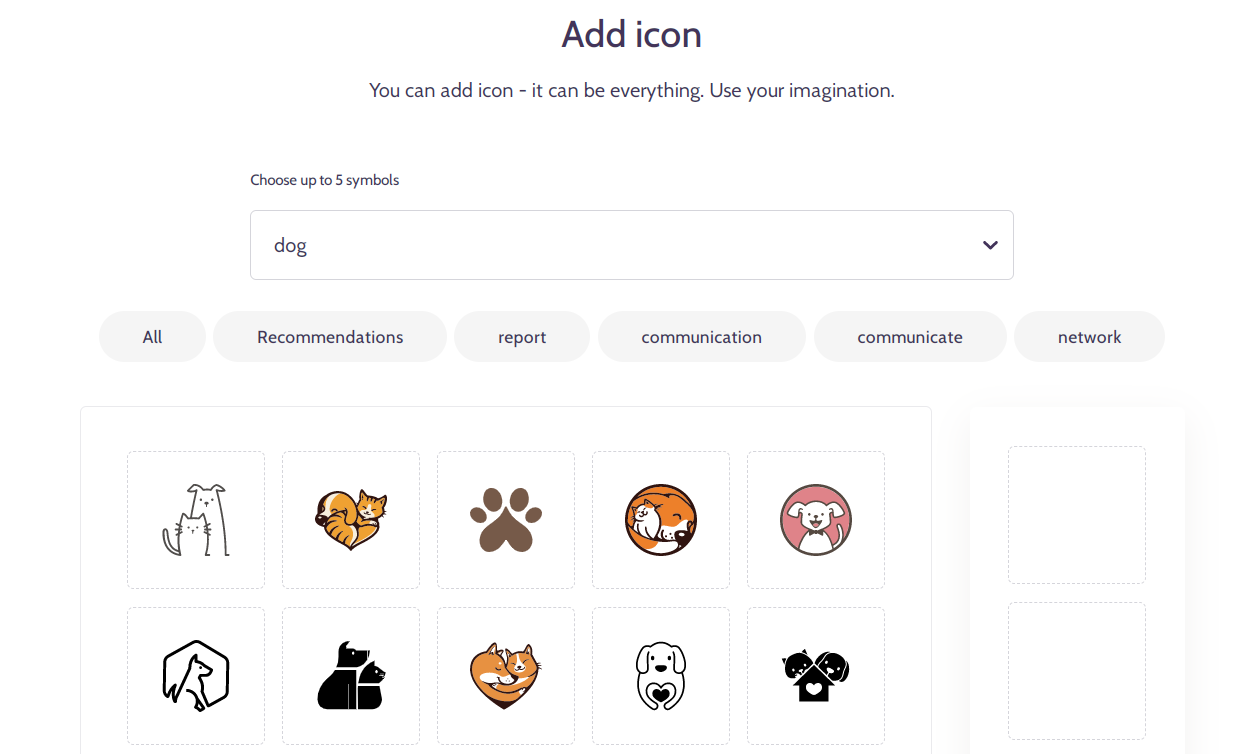Choose the hexagon dog outline icon

tap(196, 676)
